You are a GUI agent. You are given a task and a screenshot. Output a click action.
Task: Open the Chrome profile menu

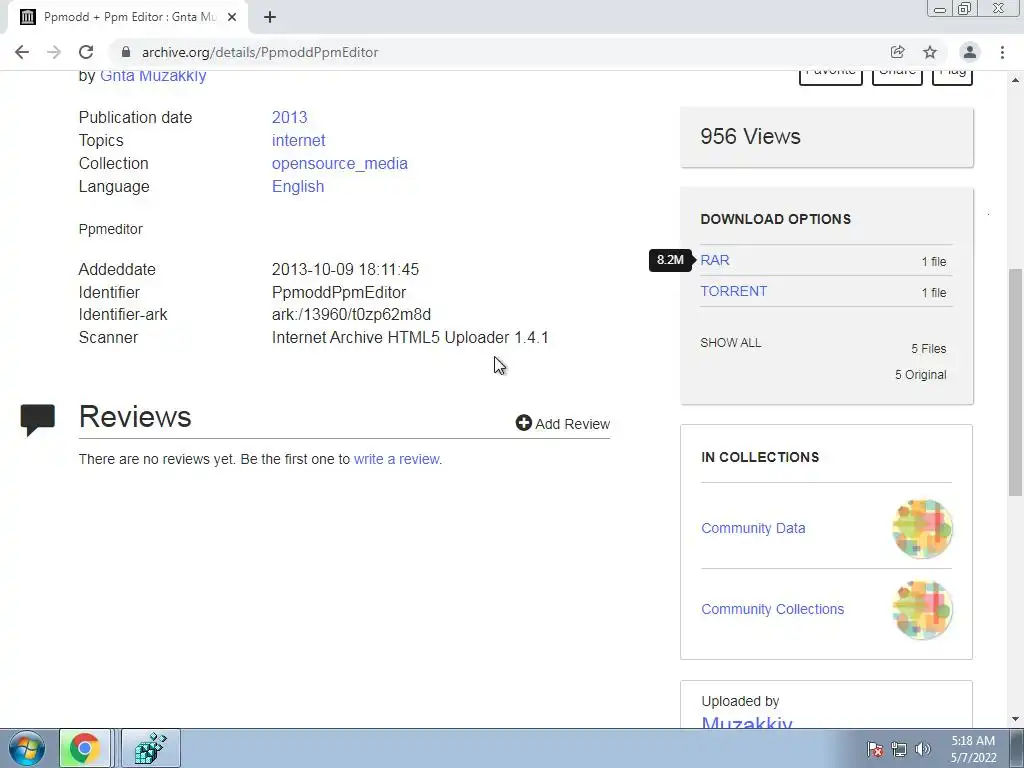tap(970, 52)
